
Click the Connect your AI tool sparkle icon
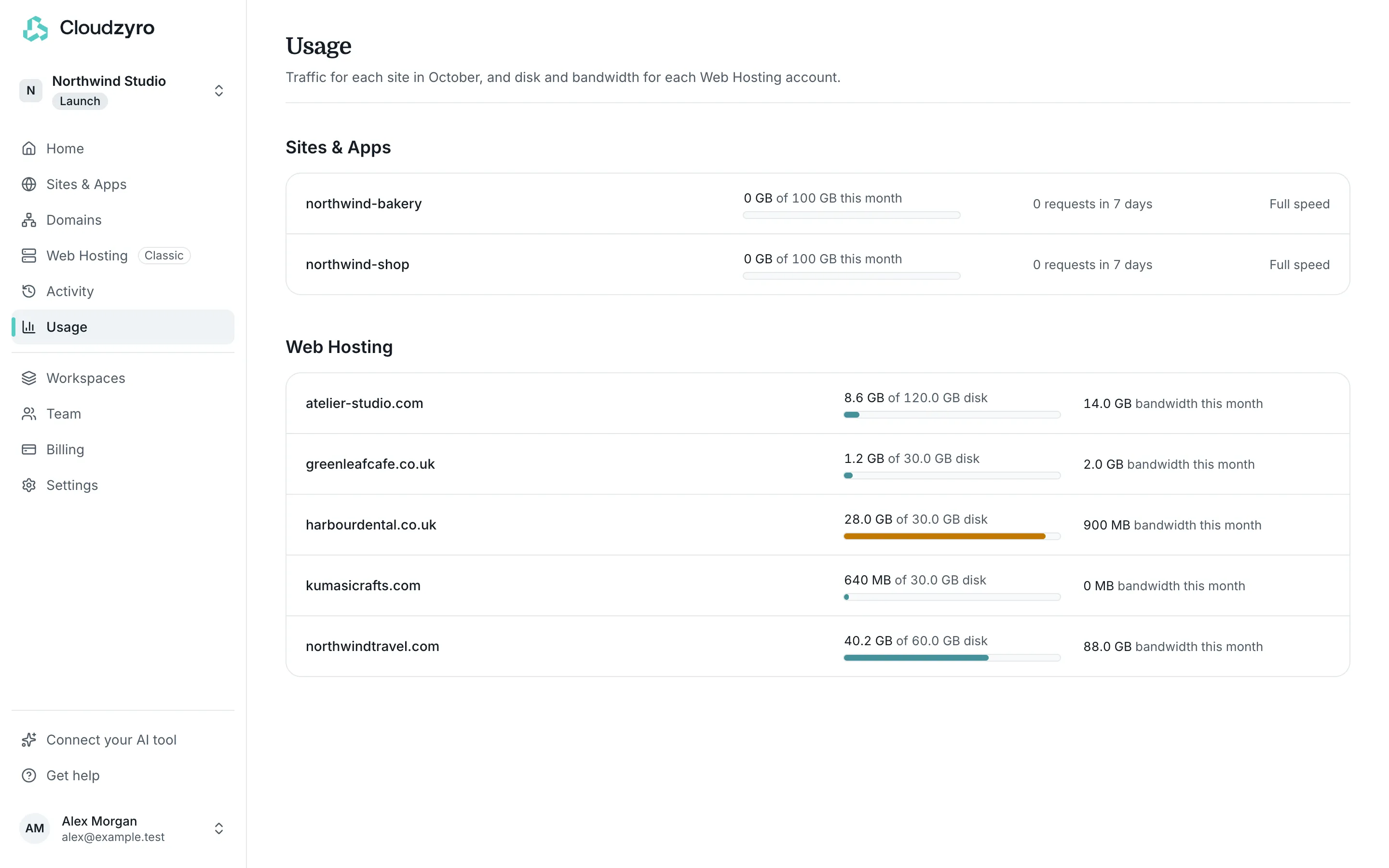29,739
